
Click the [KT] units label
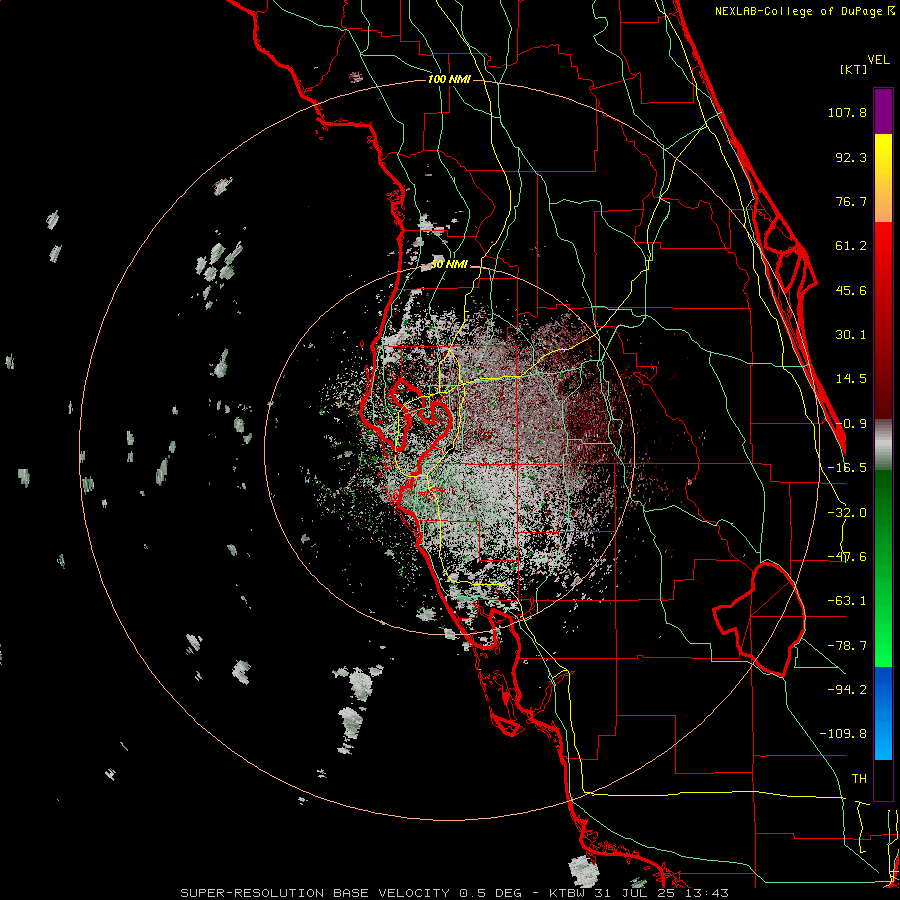pos(853,69)
